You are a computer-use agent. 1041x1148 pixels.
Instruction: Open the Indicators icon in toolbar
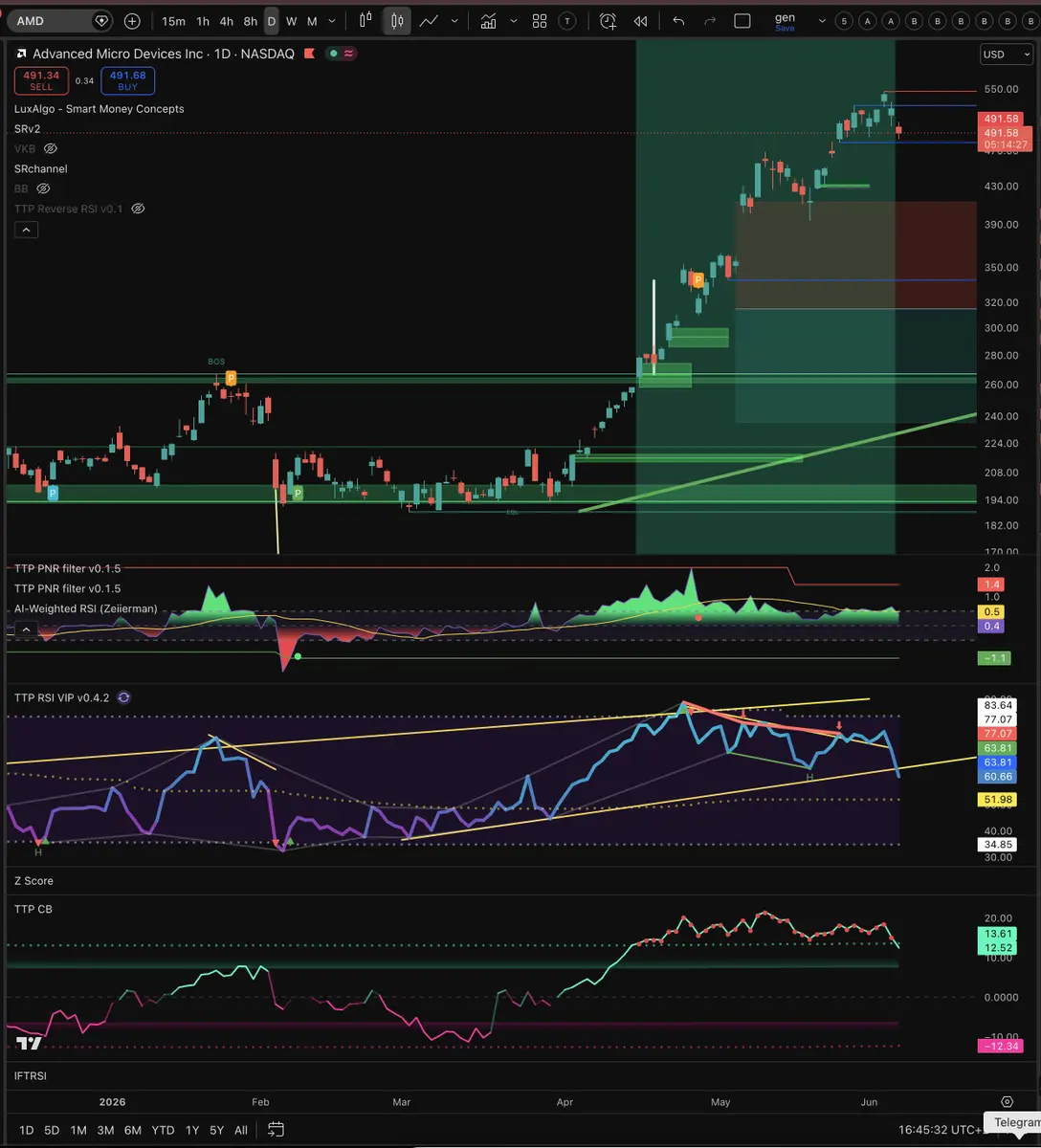[489, 20]
